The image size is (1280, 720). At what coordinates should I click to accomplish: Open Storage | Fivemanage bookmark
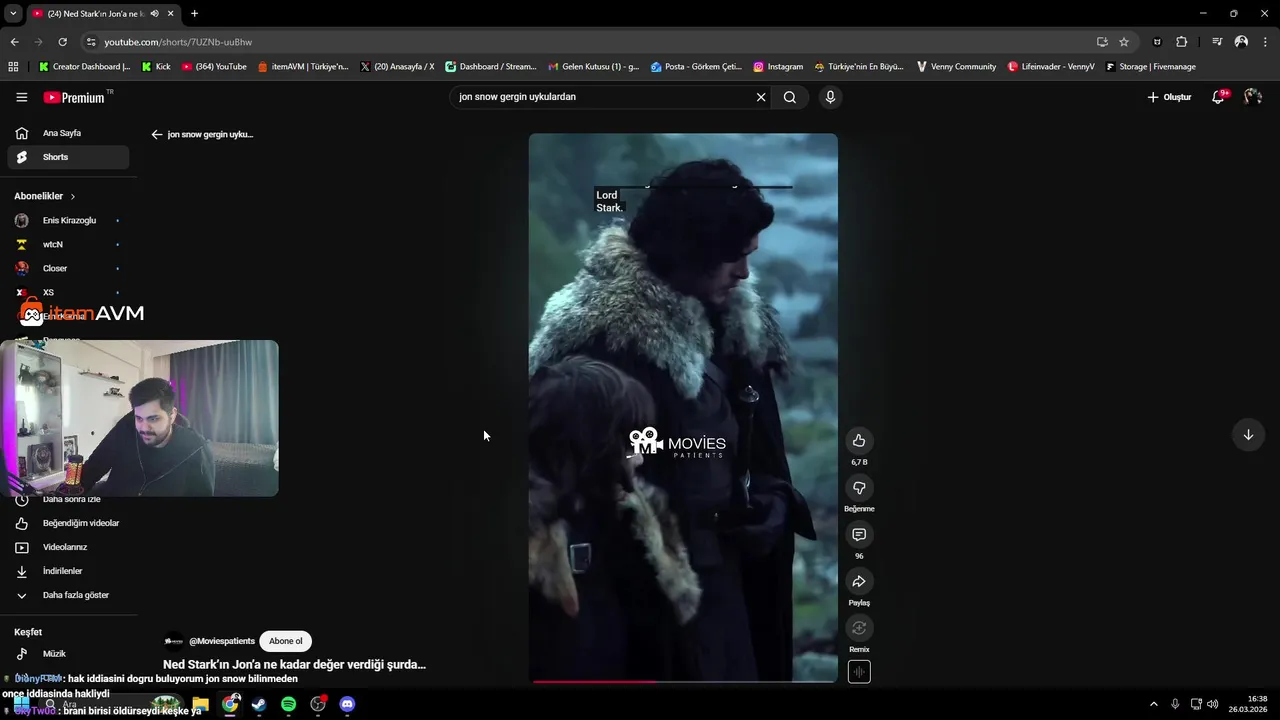(x=1150, y=67)
